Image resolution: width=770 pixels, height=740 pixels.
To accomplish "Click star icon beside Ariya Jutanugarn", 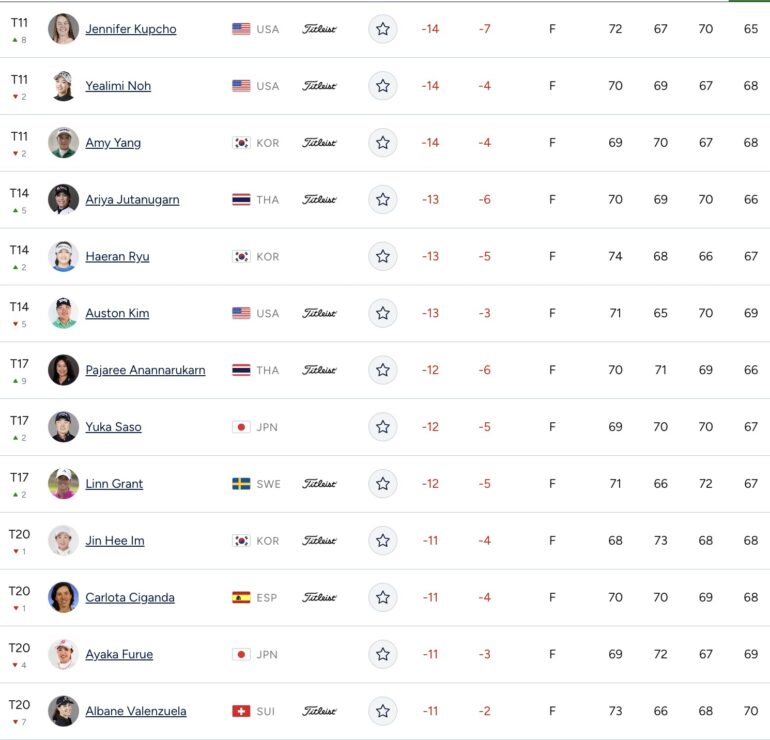I will (x=383, y=199).
